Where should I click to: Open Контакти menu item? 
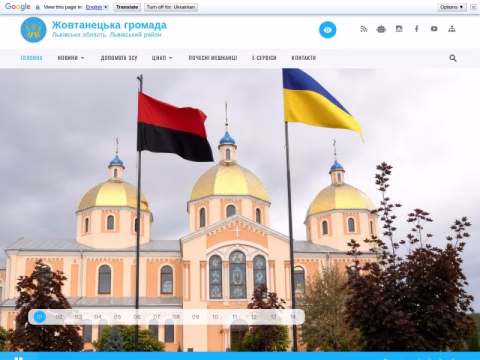304,58
